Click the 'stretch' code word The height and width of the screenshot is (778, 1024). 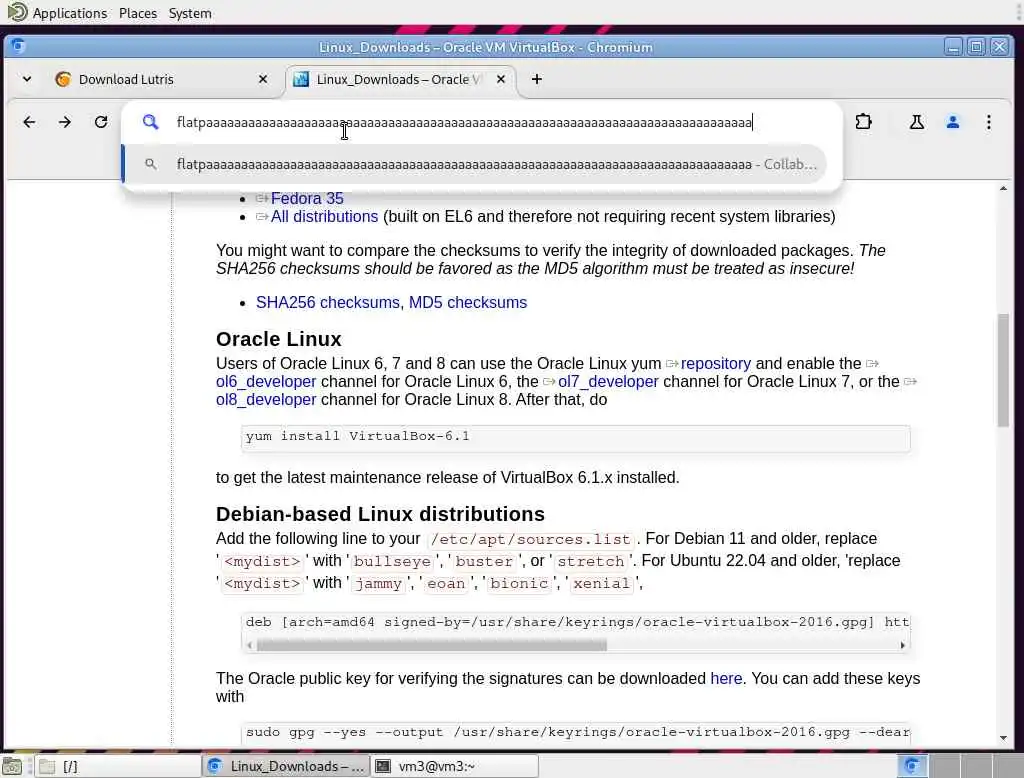tap(590, 562)
